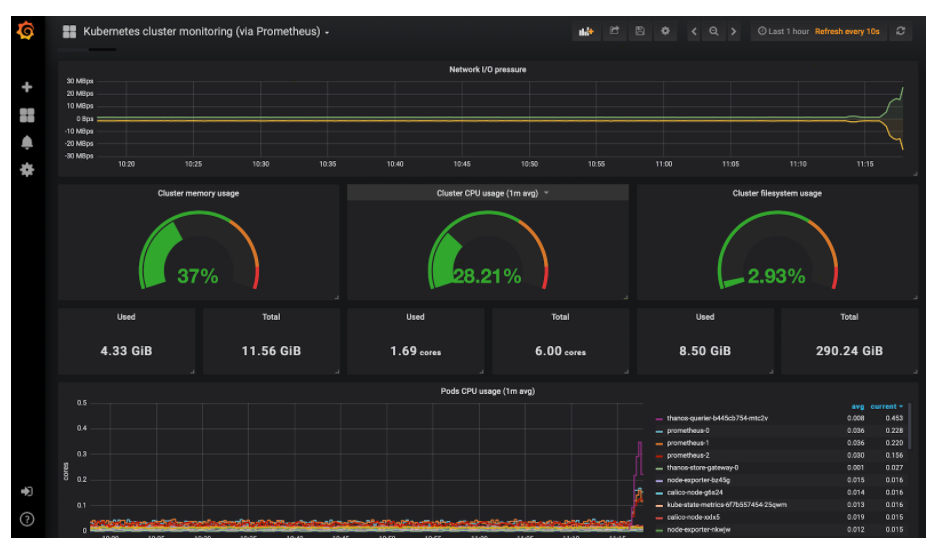
Task: Click the refresh dashboard icon
Action: pos(901,32)
